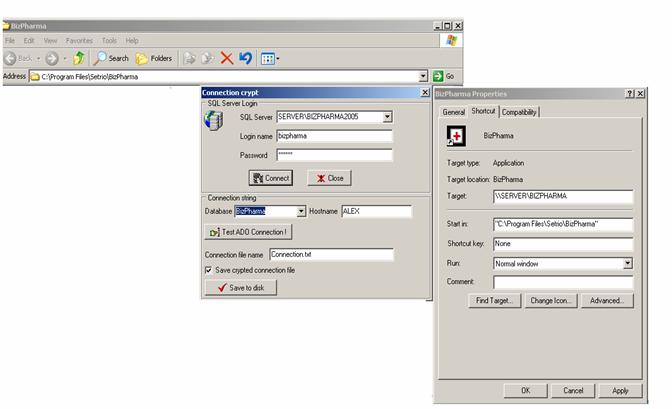Click the Start in field

[563, 224]
